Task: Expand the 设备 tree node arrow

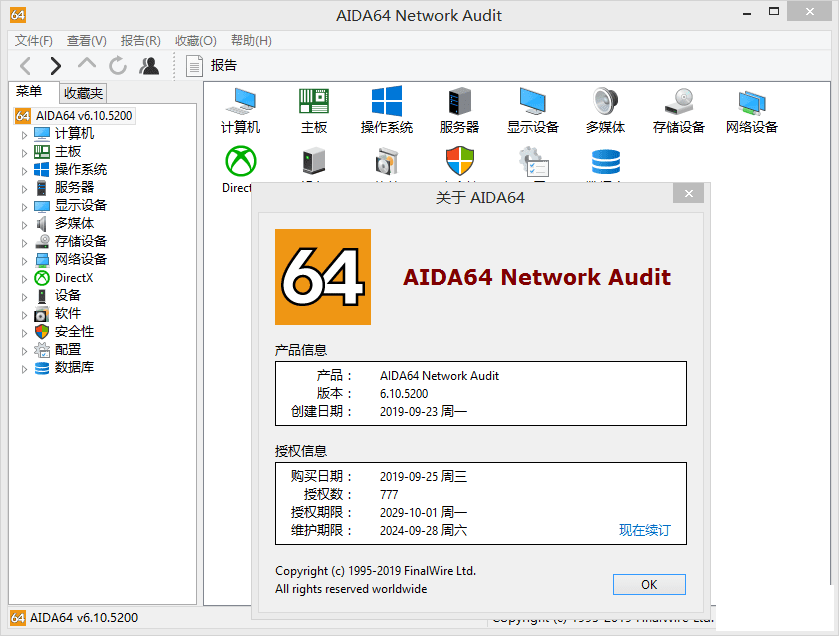Action: [x=24, y=297]
